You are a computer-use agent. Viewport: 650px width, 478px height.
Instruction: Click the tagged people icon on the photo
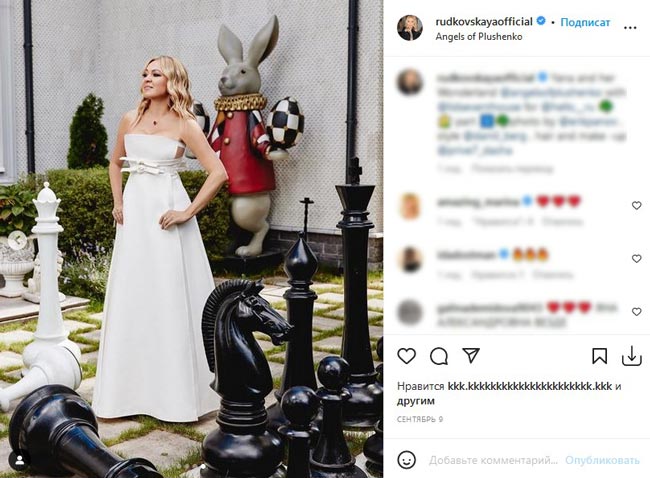coord(18,460)
